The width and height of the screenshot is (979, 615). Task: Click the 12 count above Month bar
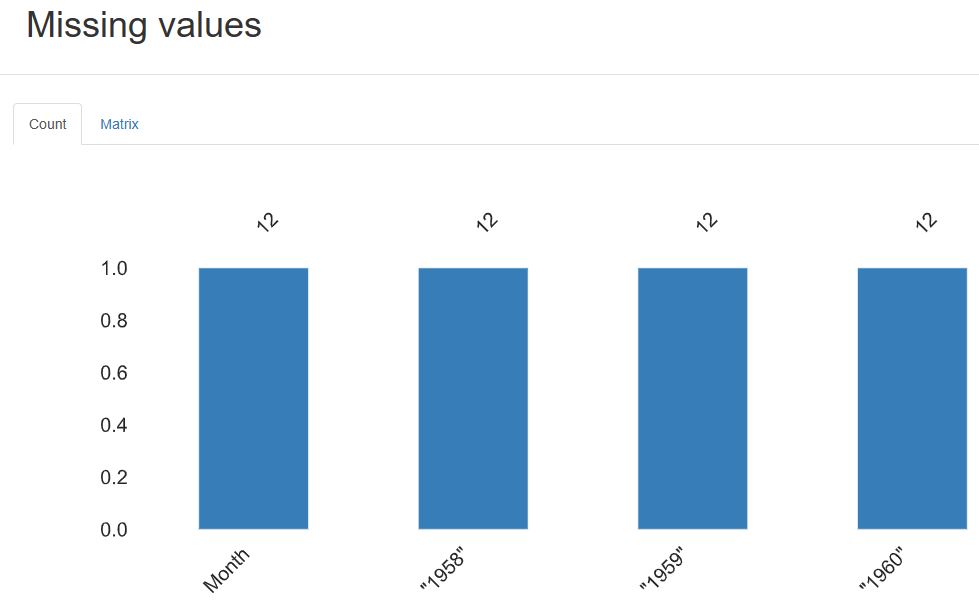point(267,220)
